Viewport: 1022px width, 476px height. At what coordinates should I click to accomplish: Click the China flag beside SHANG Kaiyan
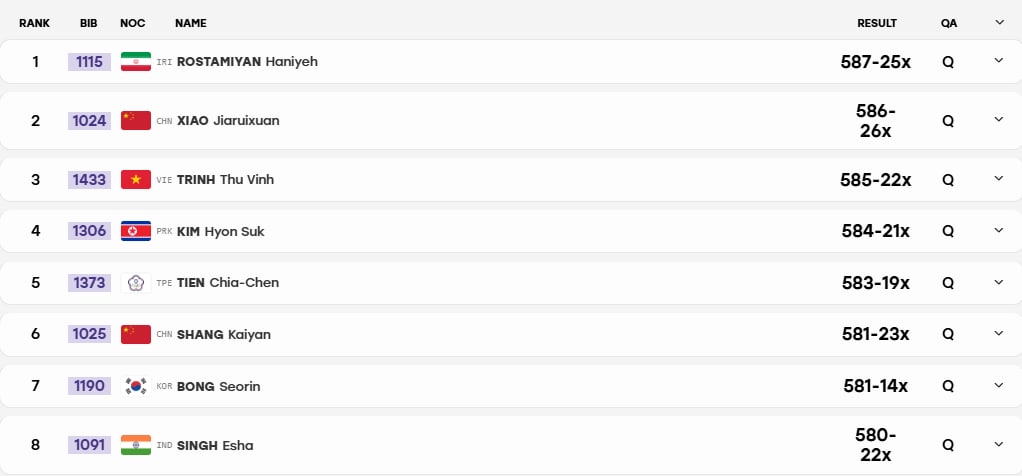point(136,334)
